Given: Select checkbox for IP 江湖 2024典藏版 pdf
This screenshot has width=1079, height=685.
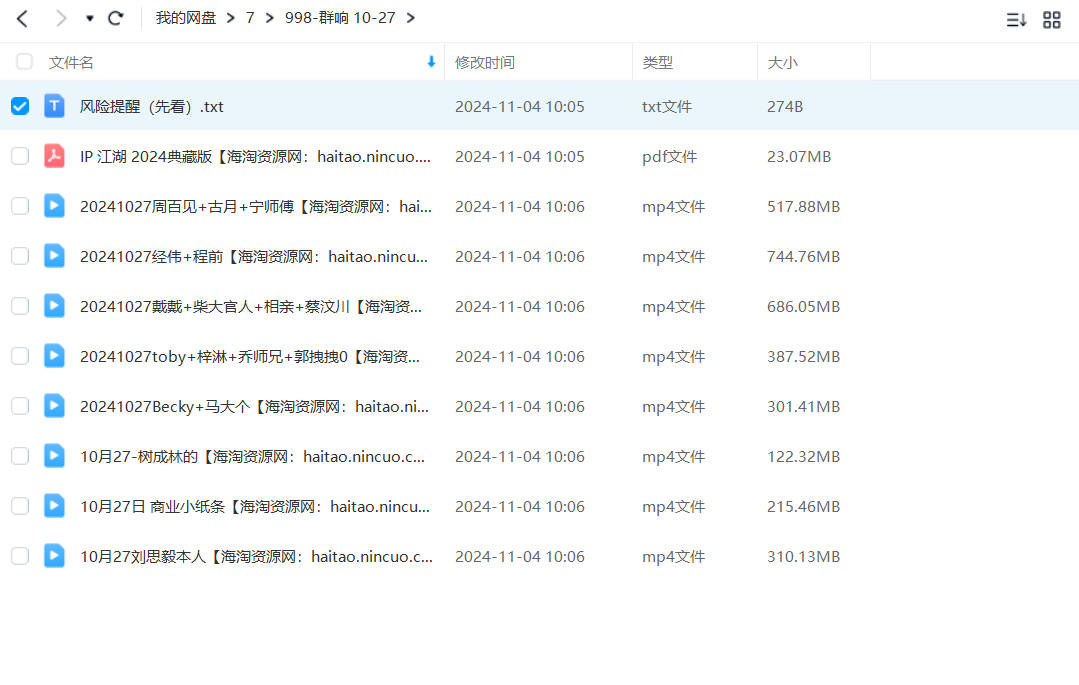Looking at the screenshot, I should (20, 156).
